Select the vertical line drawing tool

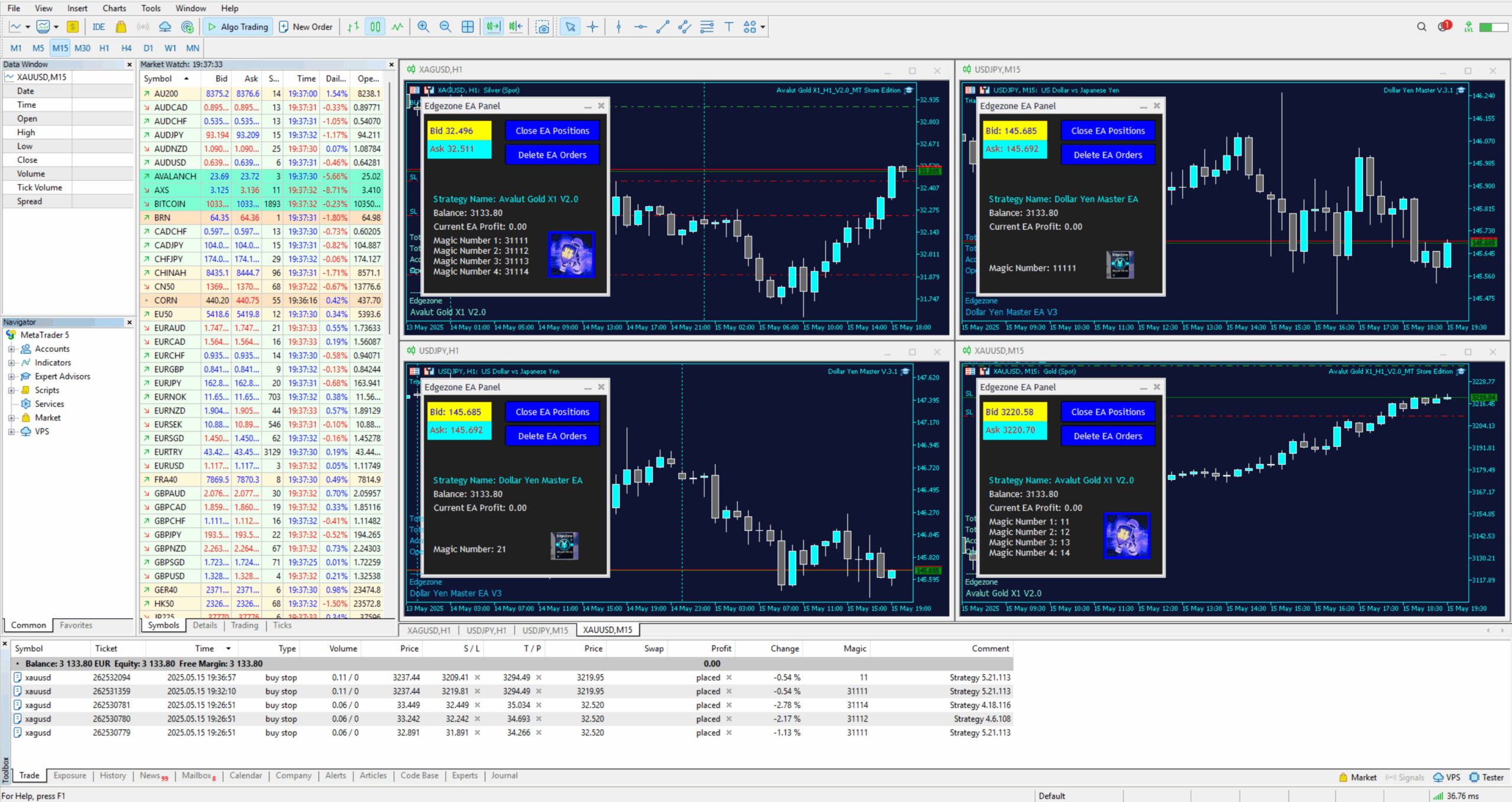[x=618, y=27]
